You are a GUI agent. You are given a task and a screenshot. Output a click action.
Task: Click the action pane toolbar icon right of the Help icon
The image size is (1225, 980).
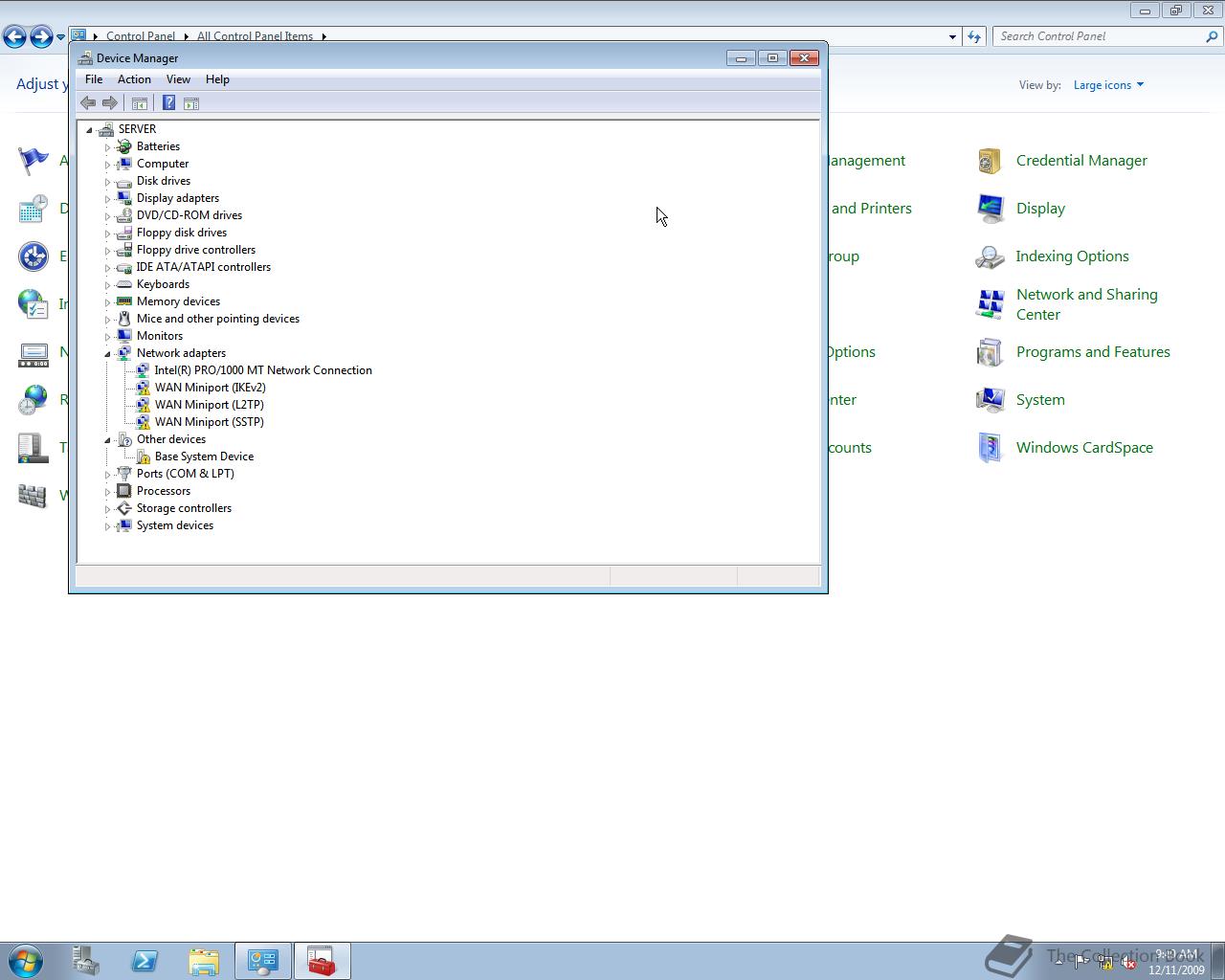pos(191,103)
